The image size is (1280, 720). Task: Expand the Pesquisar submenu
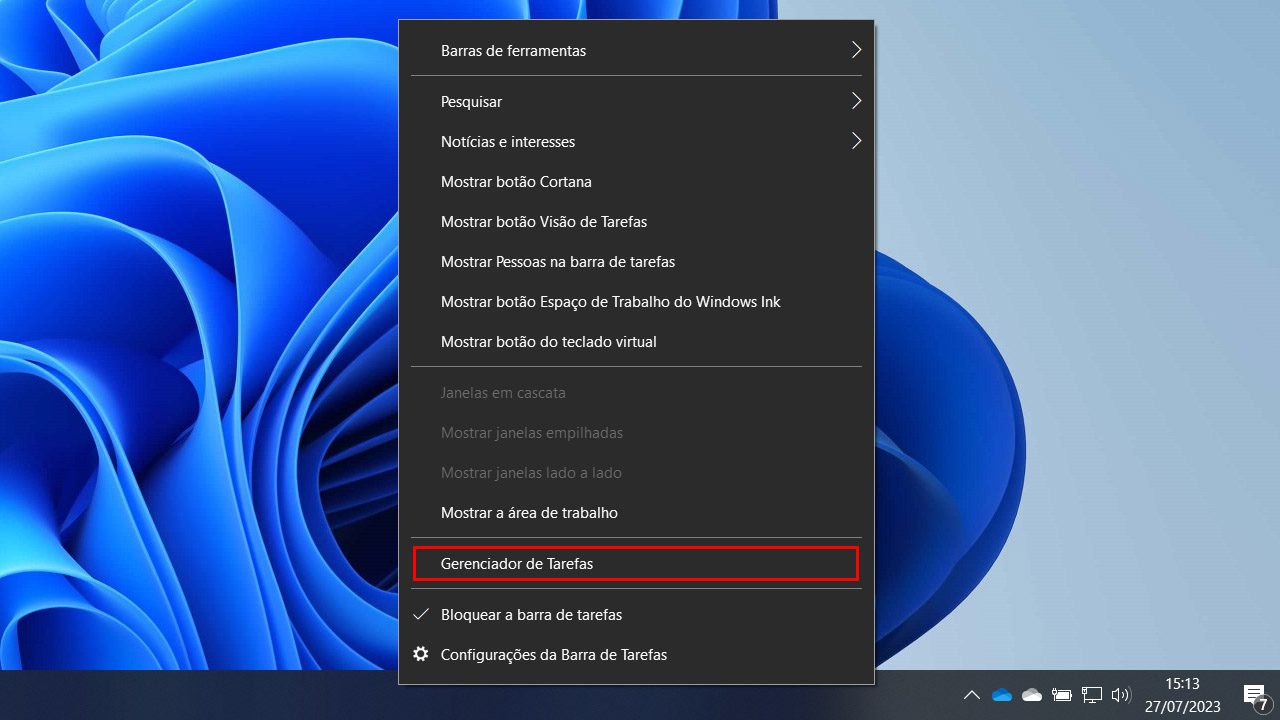tap(636, 101)
